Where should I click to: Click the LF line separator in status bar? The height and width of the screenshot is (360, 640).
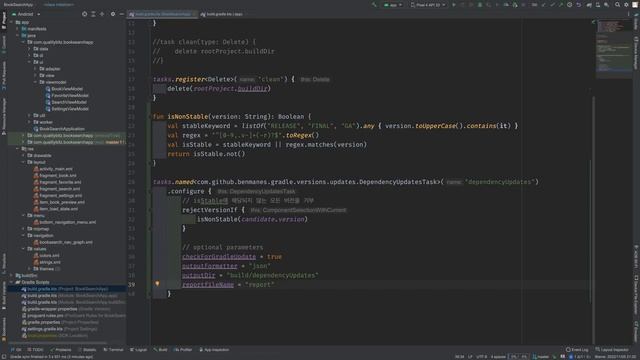point(470,357)
